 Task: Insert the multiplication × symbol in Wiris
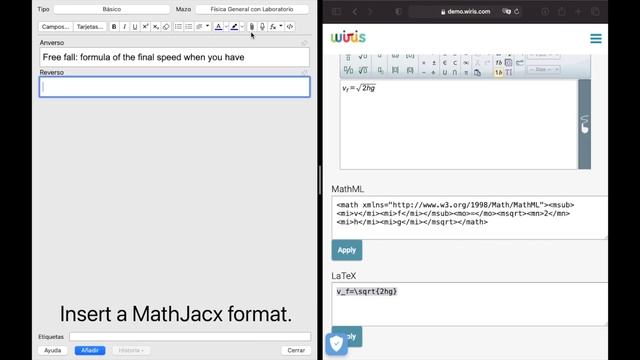coord(424,63)
